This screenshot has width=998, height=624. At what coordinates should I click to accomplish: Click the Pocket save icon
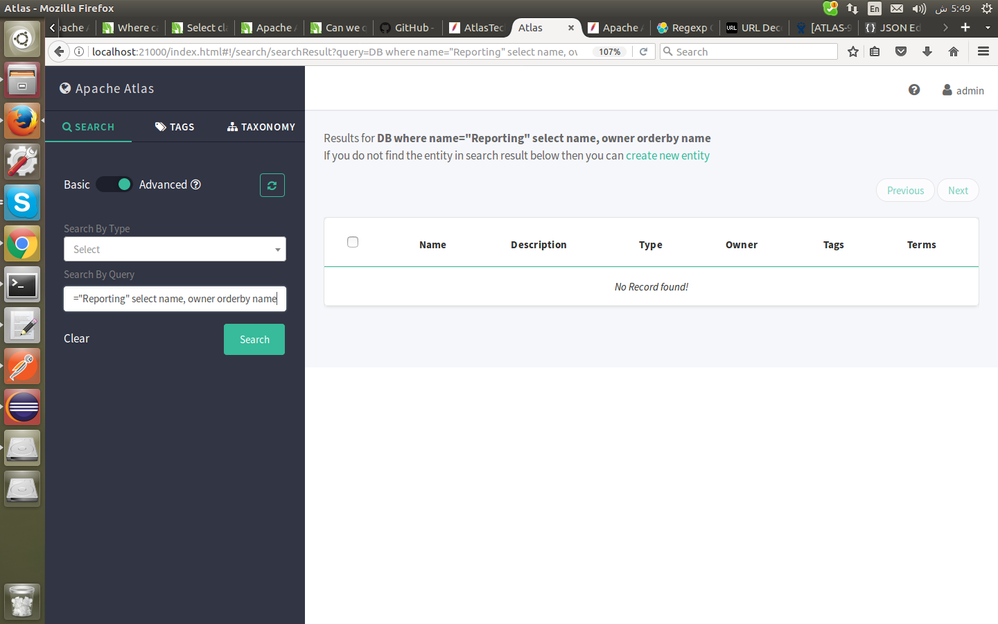[901, 52]
